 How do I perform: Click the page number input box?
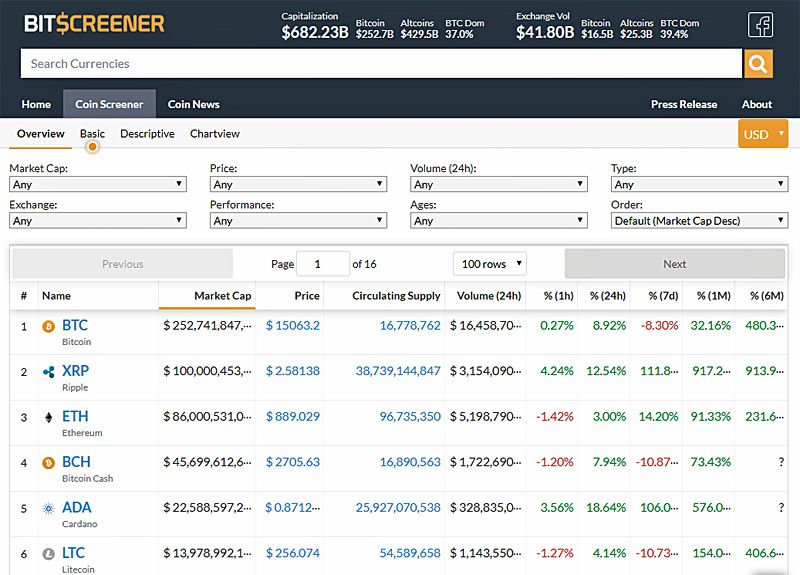323,264
